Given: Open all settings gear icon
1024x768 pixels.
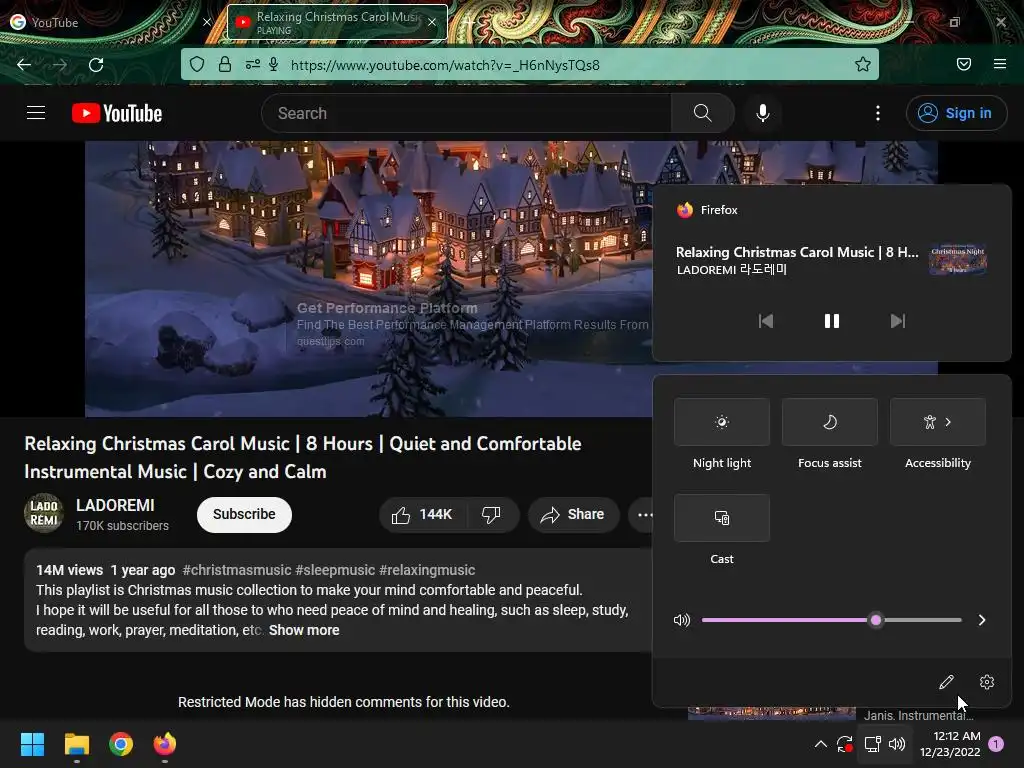Looking at the screenshot, I should tap(987, 682).
